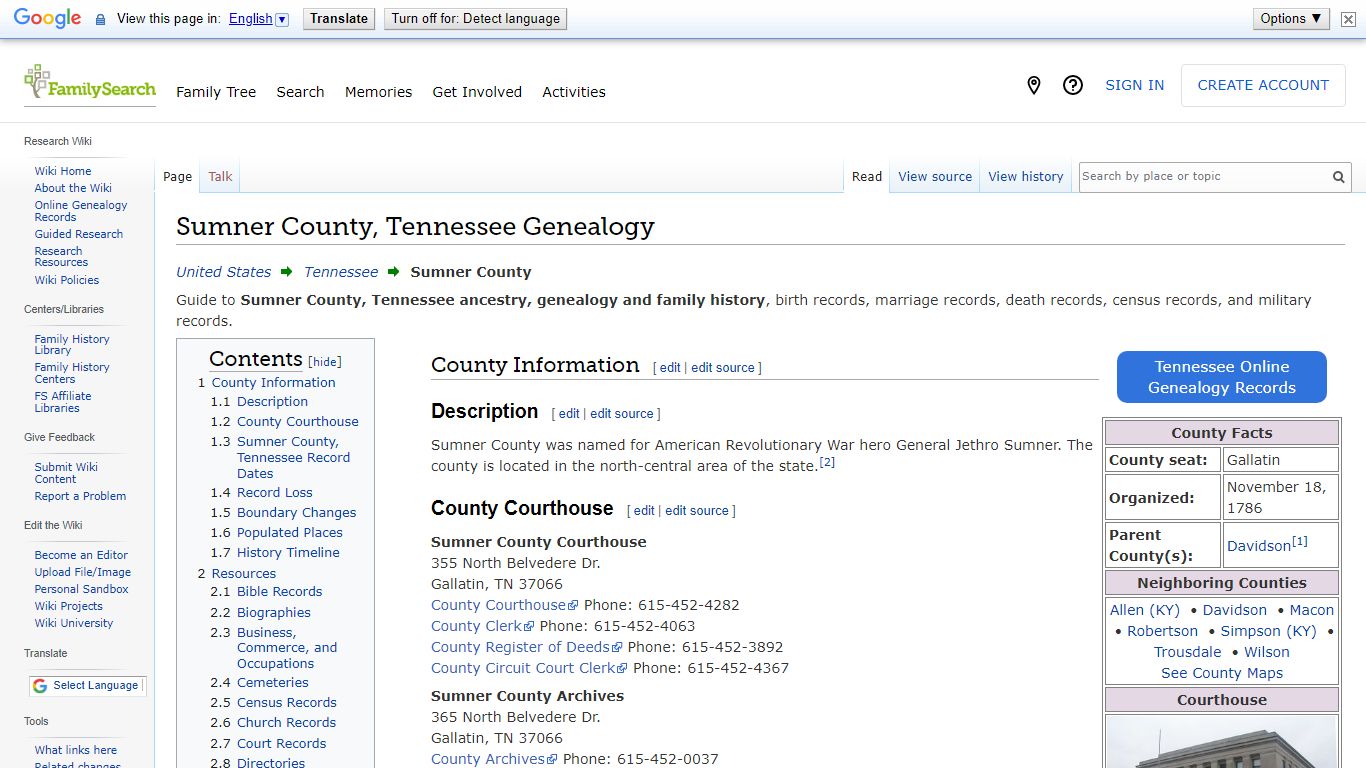The image size is (1366, 768).
Task: Click green arrow after Tennessee breadcrumb
Action: pyautogui.click(x=394, y=272)
